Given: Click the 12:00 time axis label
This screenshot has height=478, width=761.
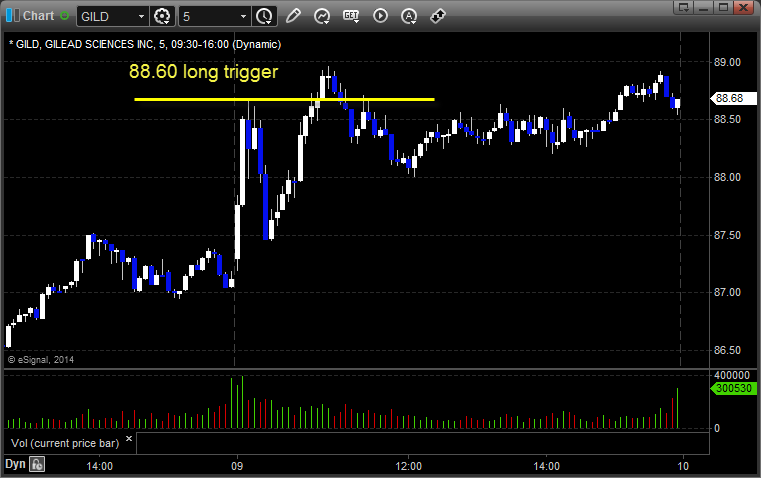Looking at the screenshot, I should [409, 466].
